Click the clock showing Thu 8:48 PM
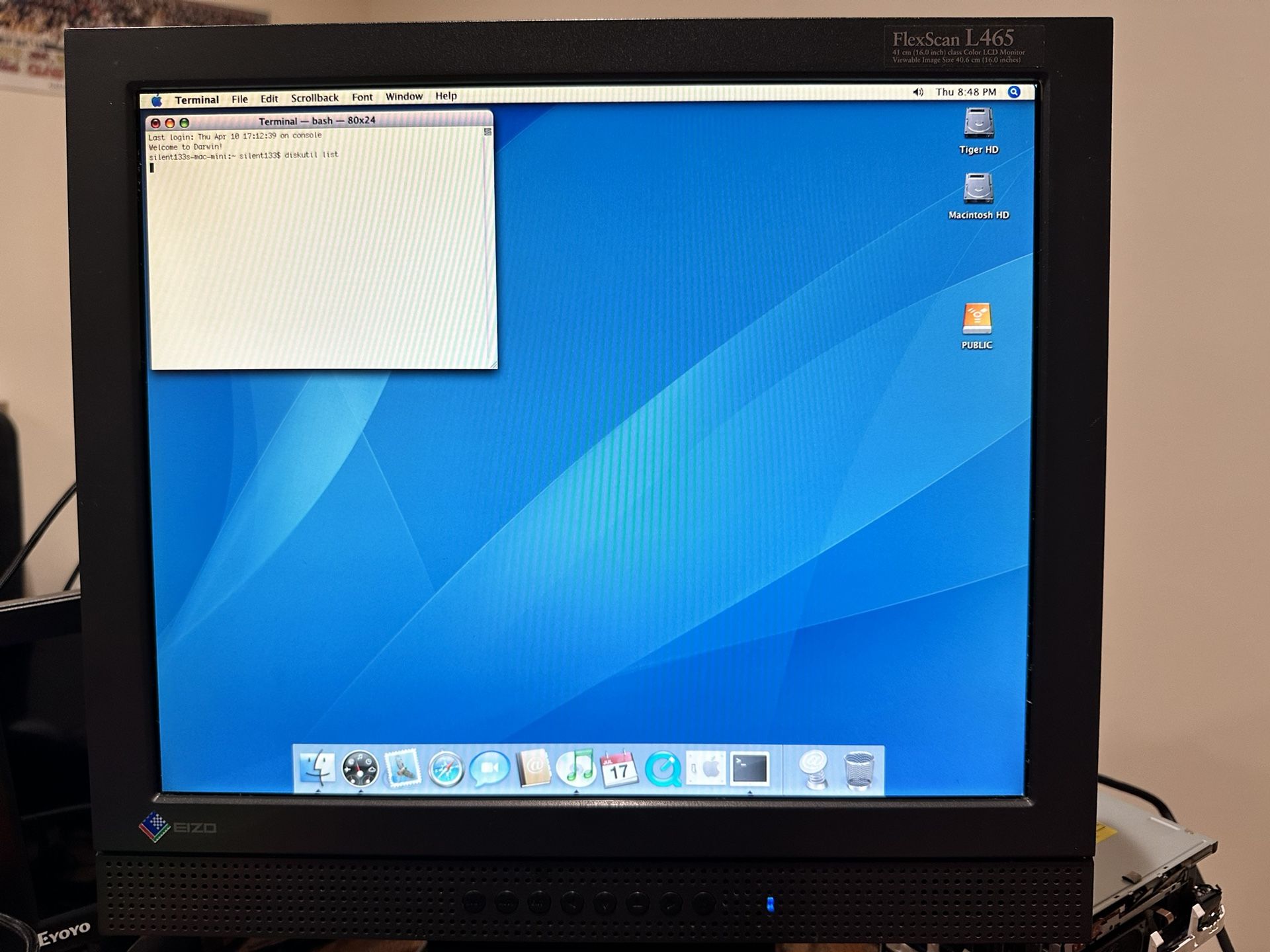Viewport: 1270px width, 952px height. [x=966, y=92]
